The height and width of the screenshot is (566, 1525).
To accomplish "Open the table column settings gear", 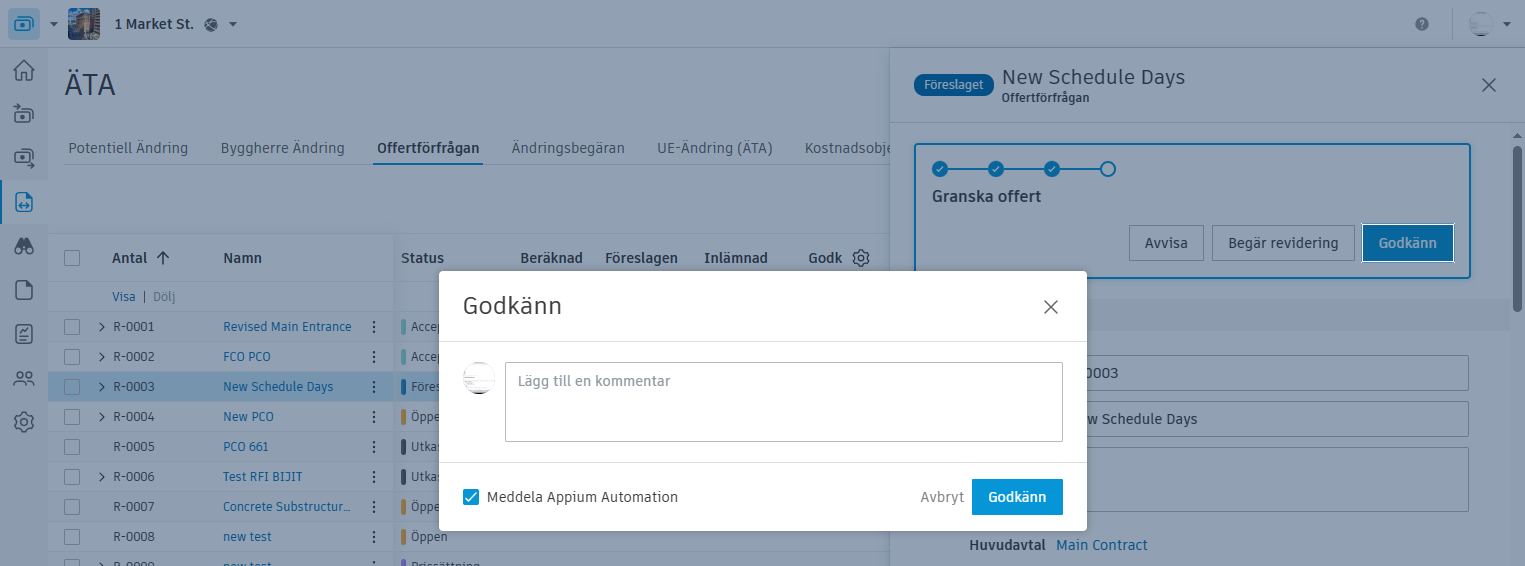I will coord(860,258).
